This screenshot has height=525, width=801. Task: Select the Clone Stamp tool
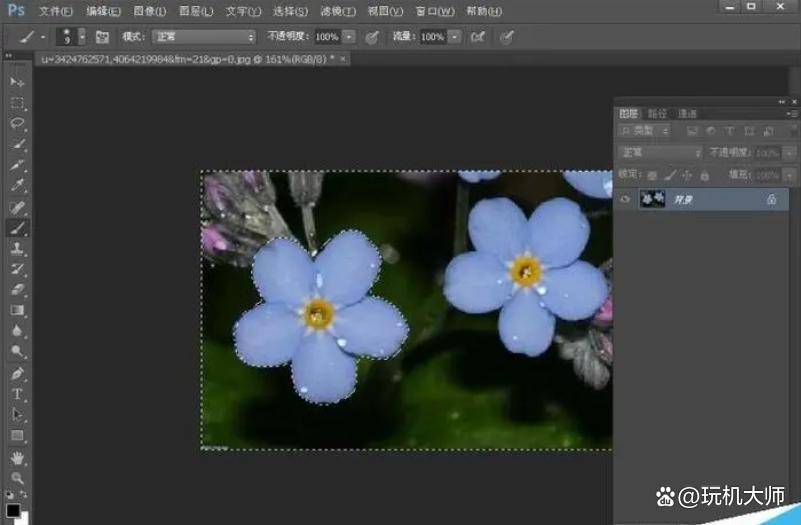click(x=17, y=249)
